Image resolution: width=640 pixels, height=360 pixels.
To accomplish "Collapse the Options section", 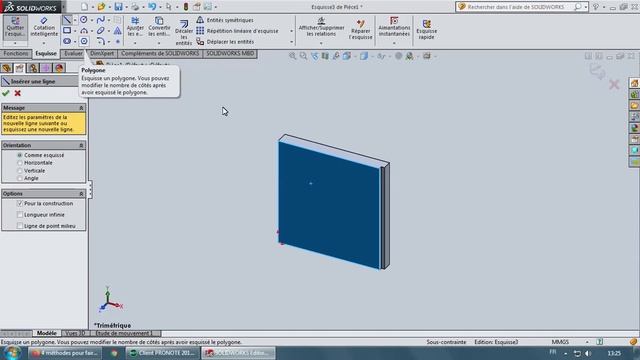I will 81,193.
